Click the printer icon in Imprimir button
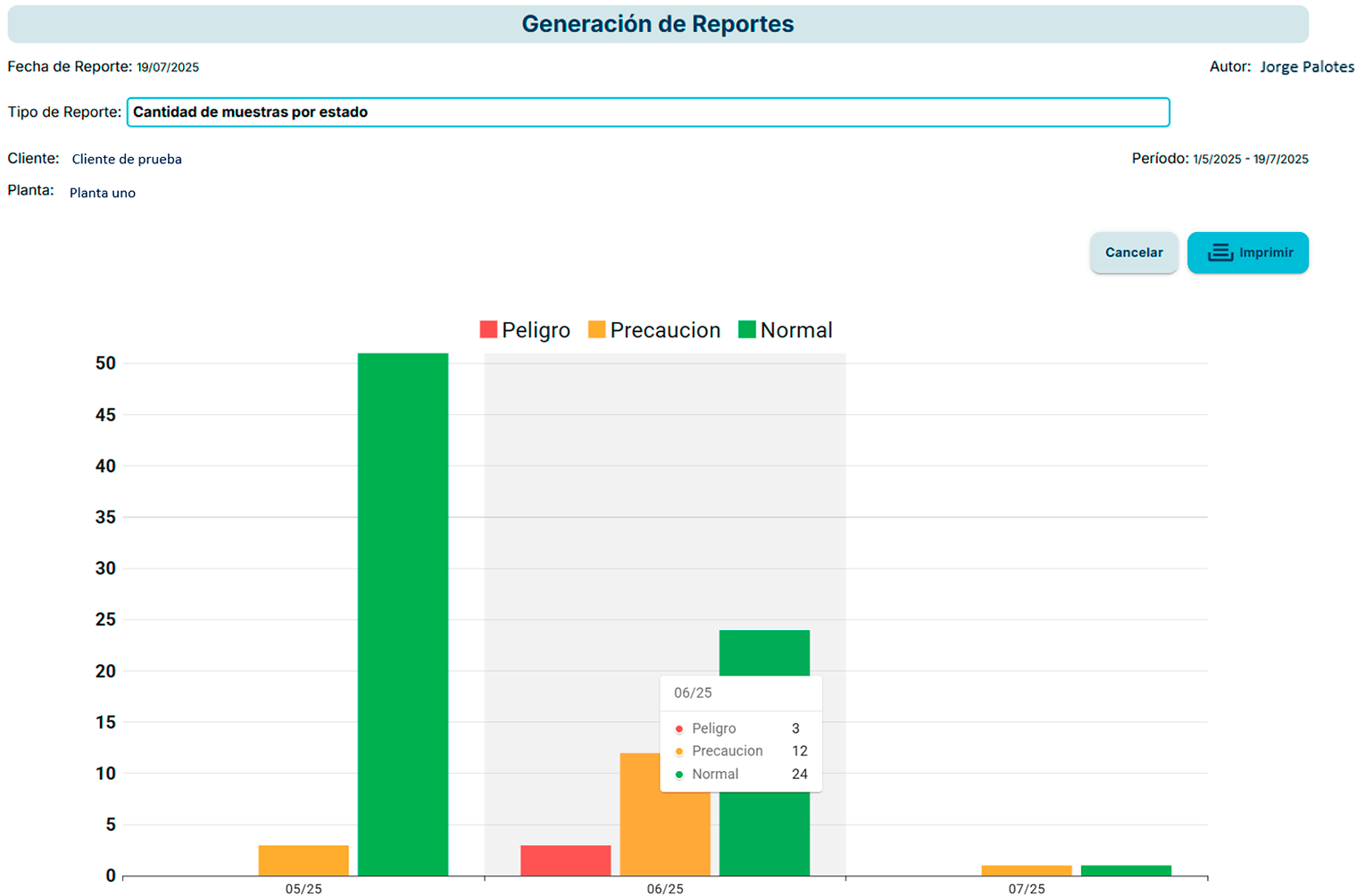Image resolution: width=1365 pixels, height=896 pixels. 1219,253
